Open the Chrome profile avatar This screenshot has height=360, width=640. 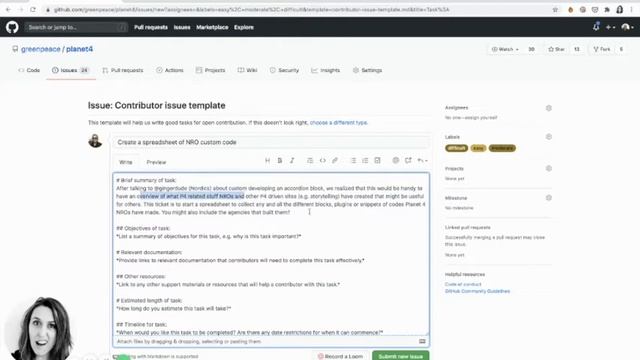click(x=620, y=9)
